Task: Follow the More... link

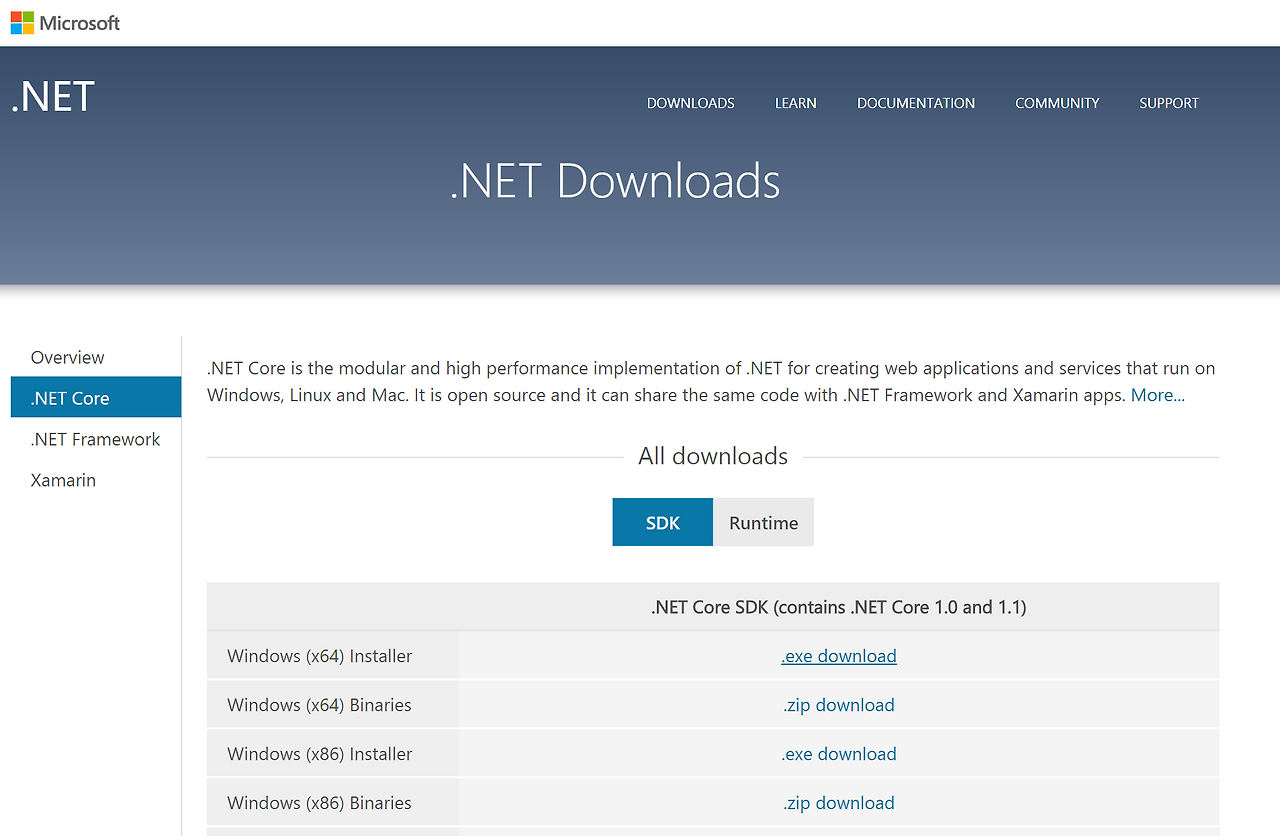Action: (x=1158, y=395)
